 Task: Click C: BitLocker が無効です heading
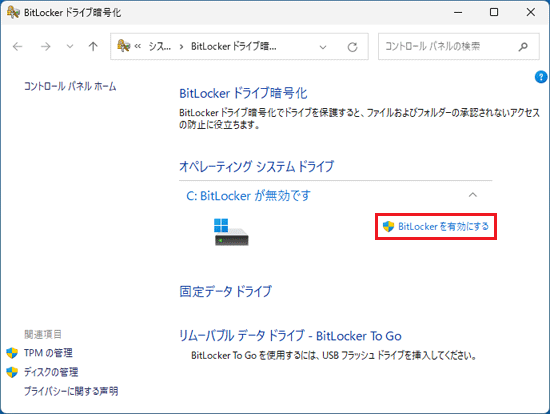click(x=248, y=195)
